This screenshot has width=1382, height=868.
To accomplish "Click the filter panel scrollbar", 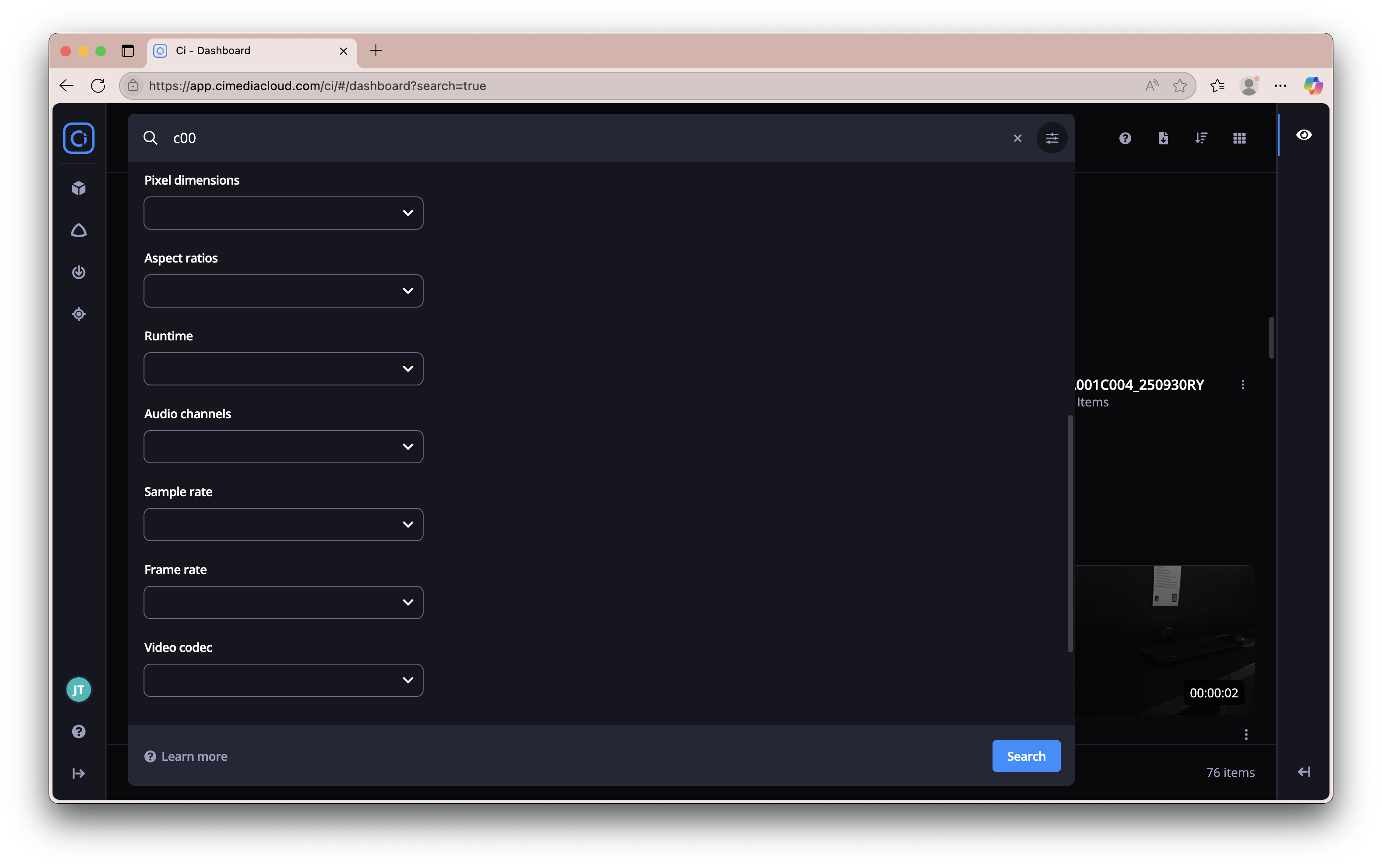I will [1070, 534].
